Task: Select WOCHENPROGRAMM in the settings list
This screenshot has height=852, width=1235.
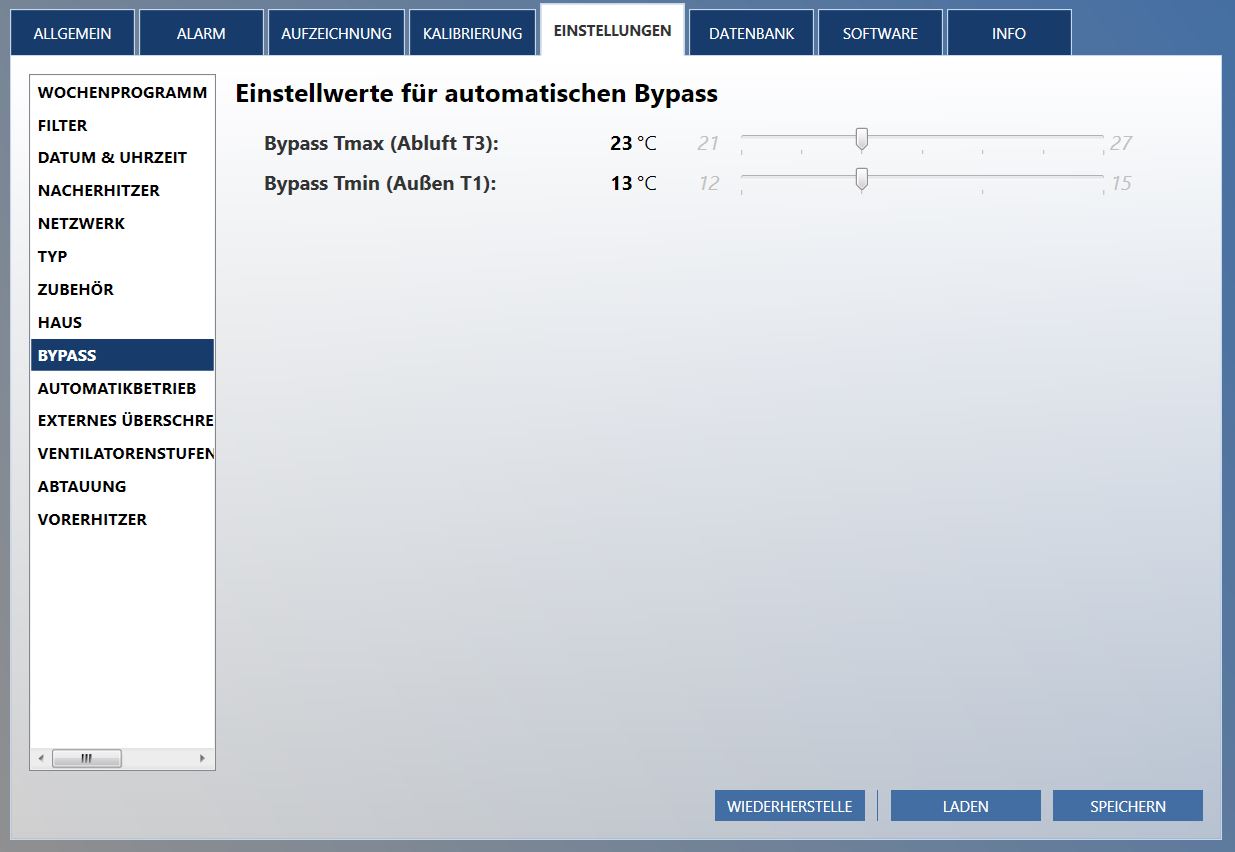Action: 122,92
